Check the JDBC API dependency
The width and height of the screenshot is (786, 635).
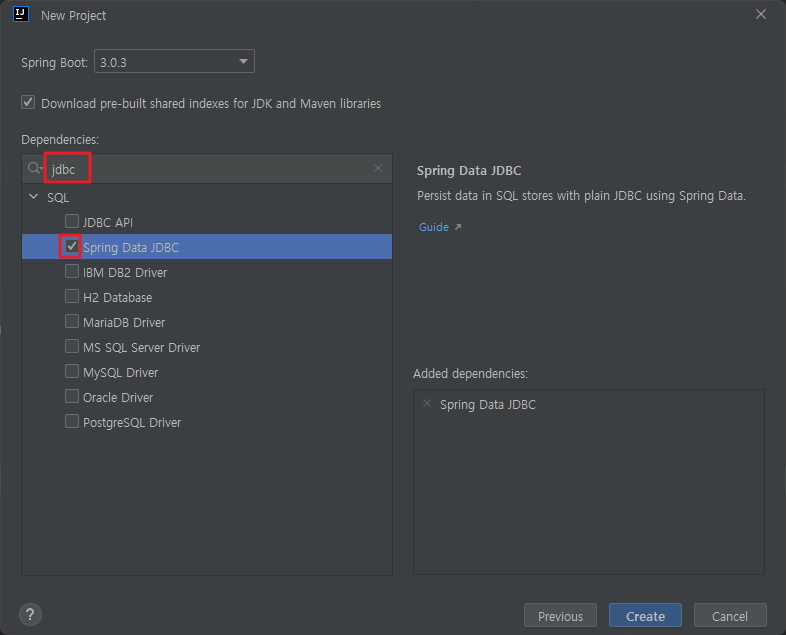pos(72,221)
